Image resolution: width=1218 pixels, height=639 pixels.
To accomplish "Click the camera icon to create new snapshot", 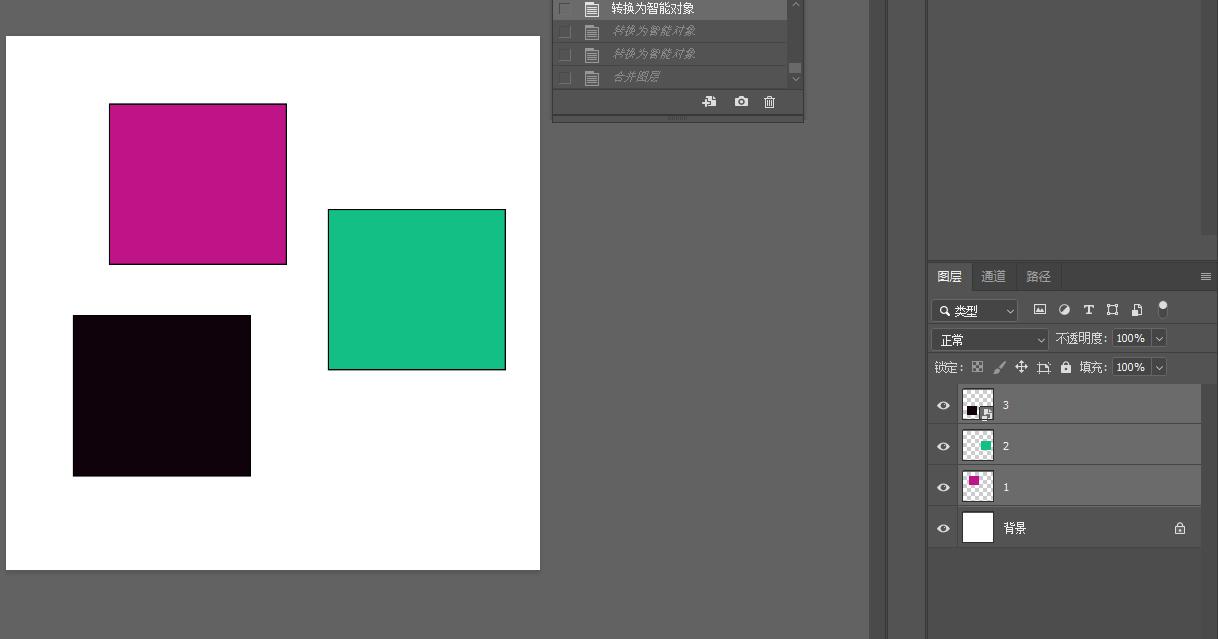I will click(x=741, y=102).
